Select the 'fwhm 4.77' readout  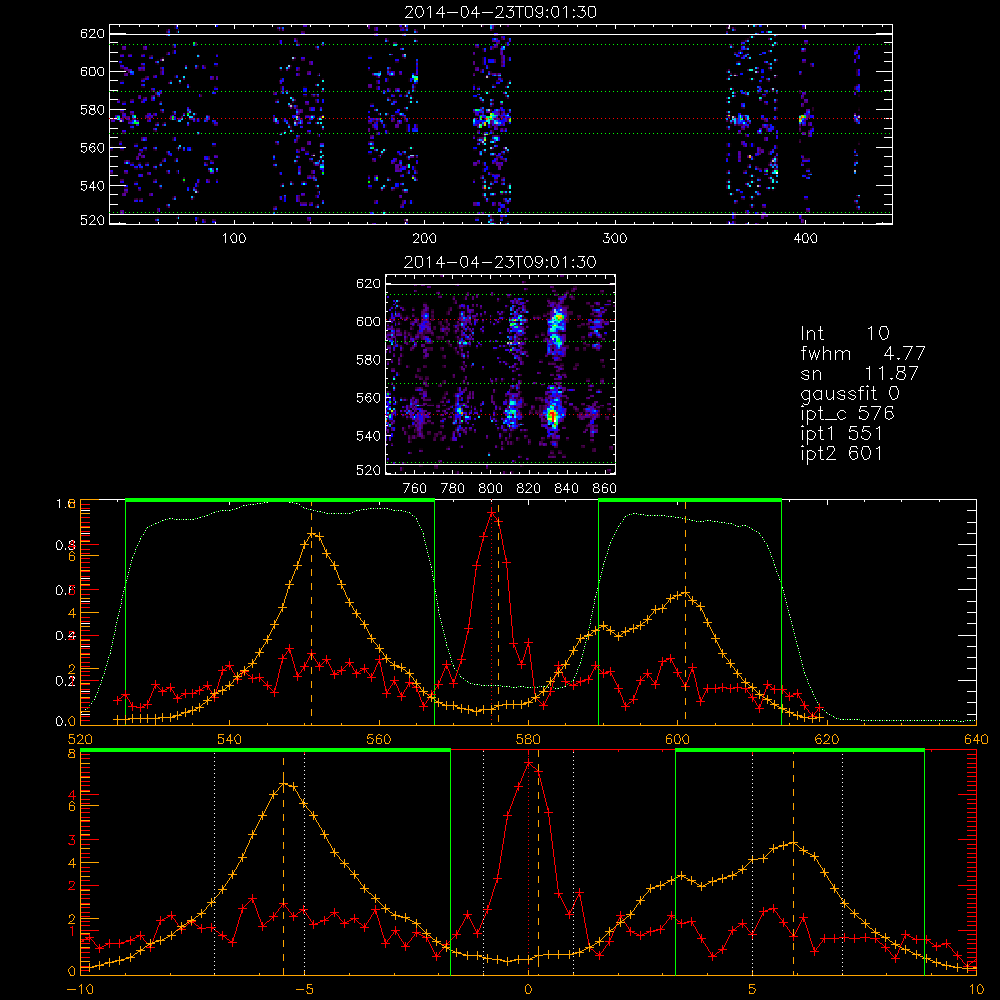(x=862, y=353)
